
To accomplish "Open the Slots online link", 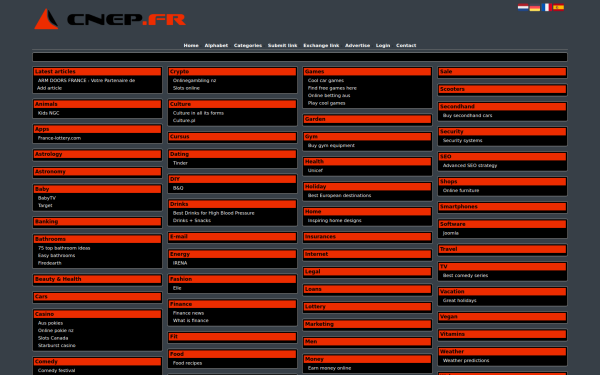I will (x=186, y=88).
